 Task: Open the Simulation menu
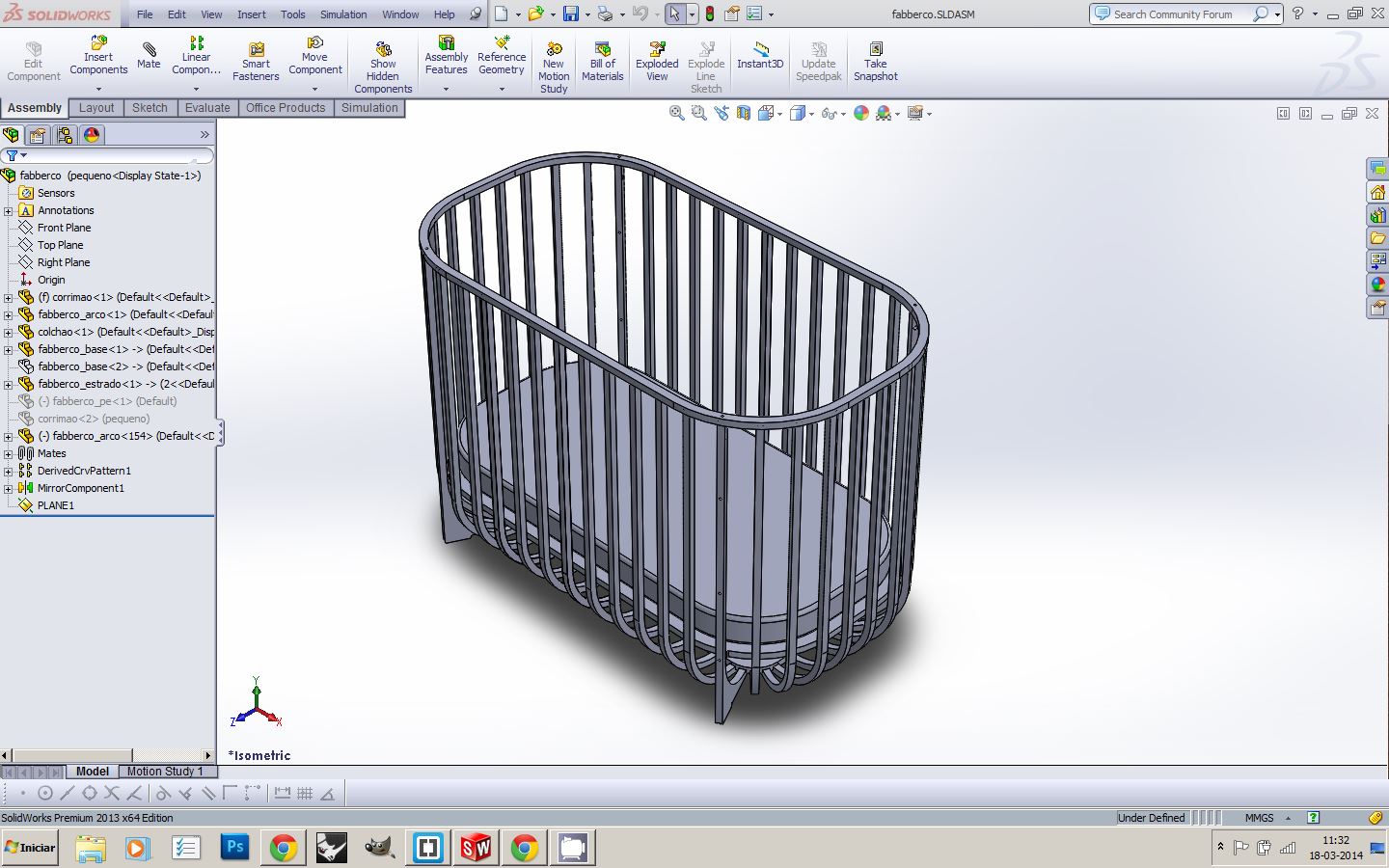pos(343,14)
